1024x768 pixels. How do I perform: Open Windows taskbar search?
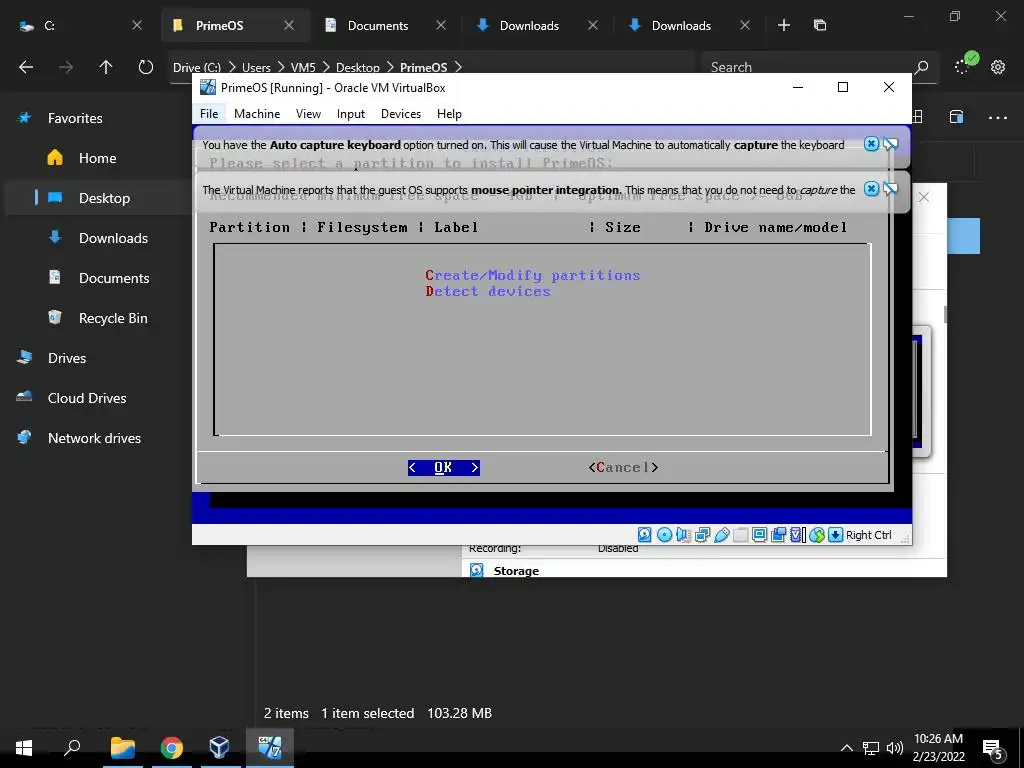click(72, 748)
